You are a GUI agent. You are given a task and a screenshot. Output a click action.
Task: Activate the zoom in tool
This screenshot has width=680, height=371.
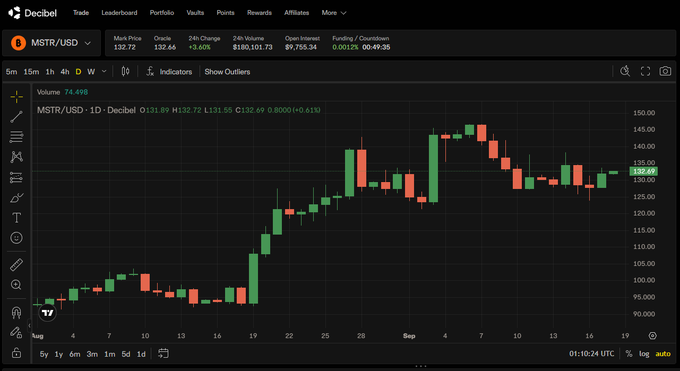coord(16,285)
